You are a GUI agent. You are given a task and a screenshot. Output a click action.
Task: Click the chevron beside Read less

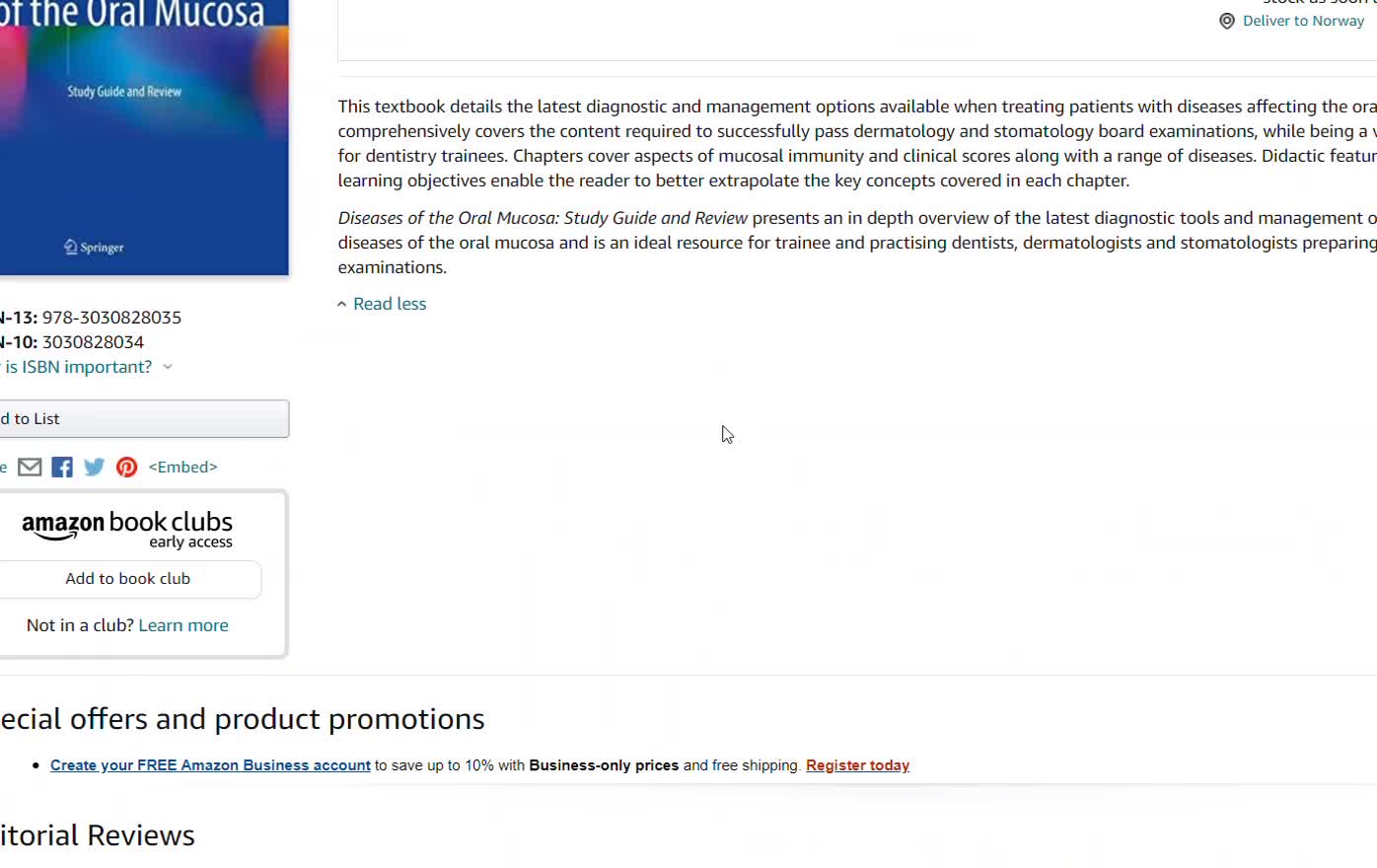(x=342, y=305)
